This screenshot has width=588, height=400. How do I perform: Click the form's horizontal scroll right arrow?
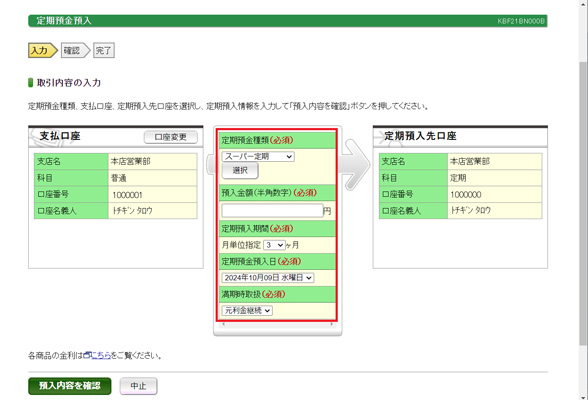tap(332, 324)
